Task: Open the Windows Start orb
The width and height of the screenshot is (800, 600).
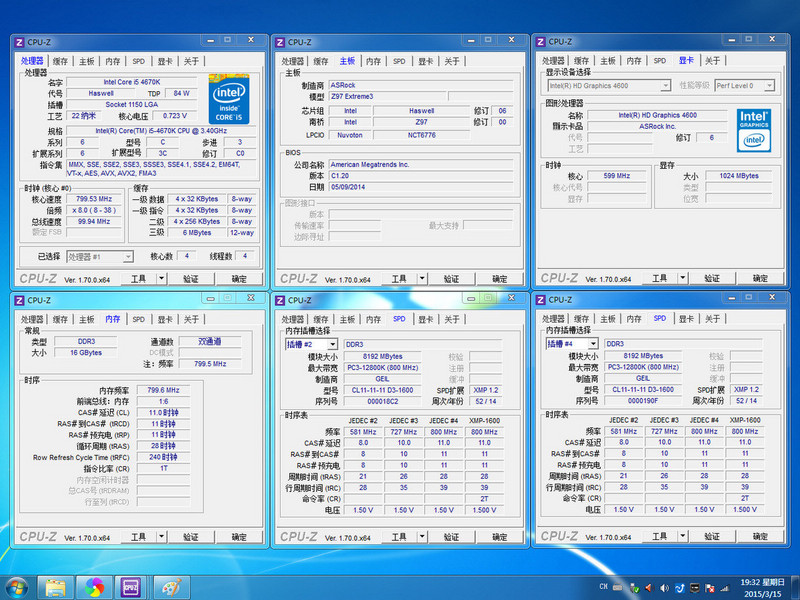Action: (x=16, y=586)
